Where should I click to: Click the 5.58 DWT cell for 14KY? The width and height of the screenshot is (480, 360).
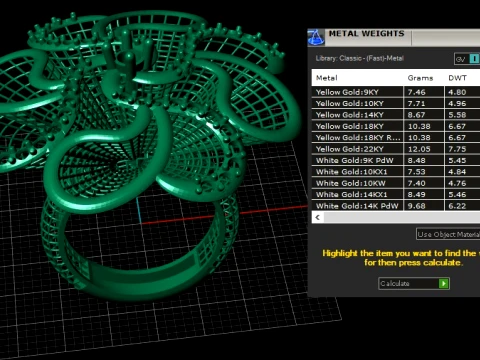coord(462,115)
